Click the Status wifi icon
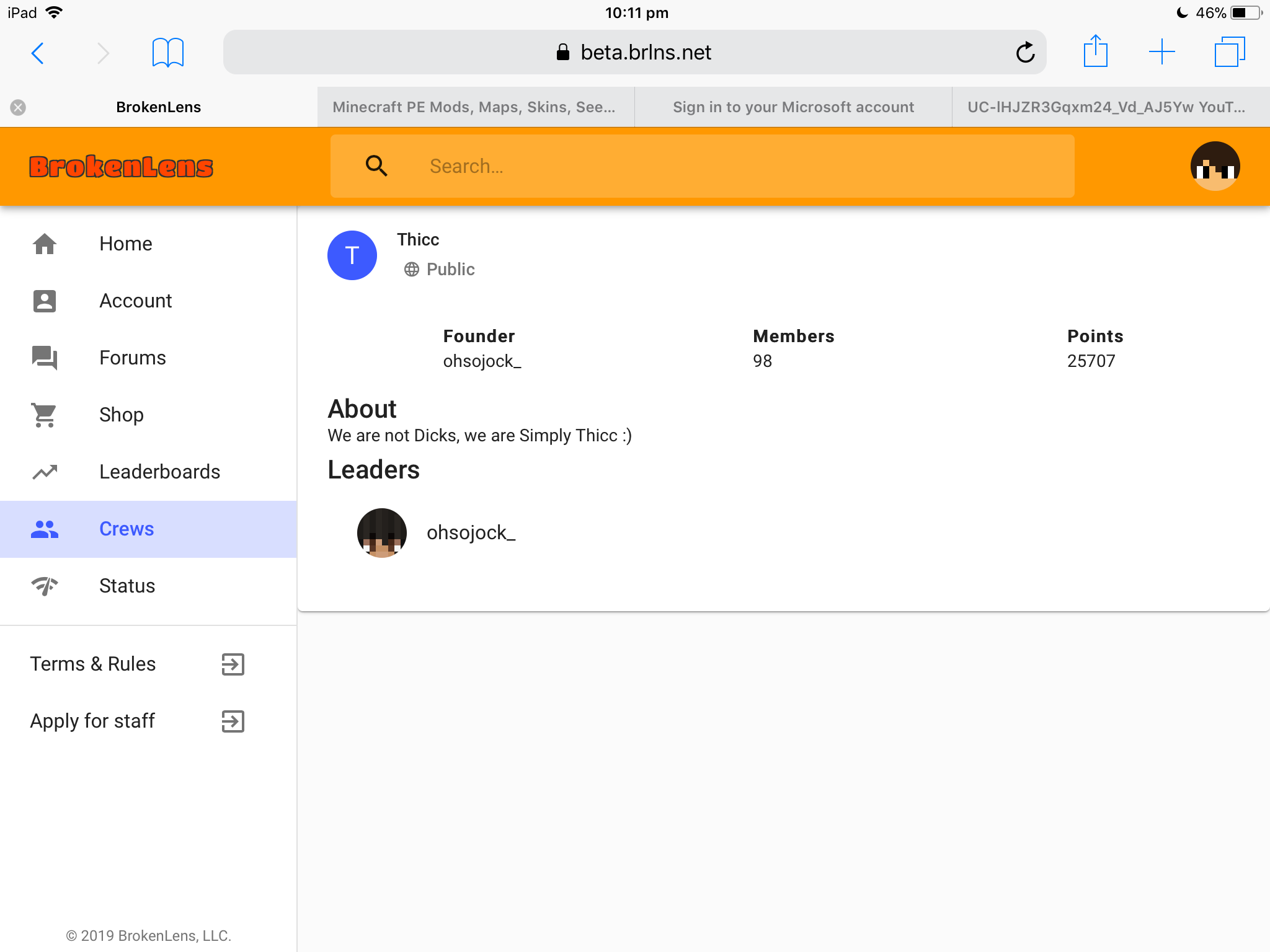 click(x=45, y=586)
